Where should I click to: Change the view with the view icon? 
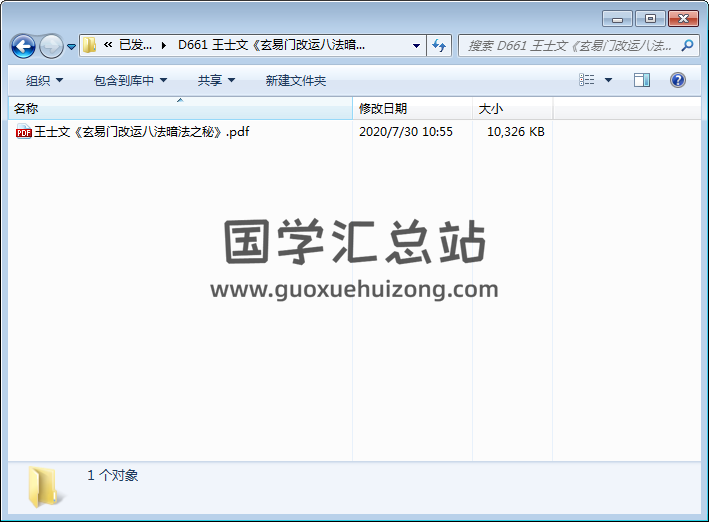tap(586, 80)
